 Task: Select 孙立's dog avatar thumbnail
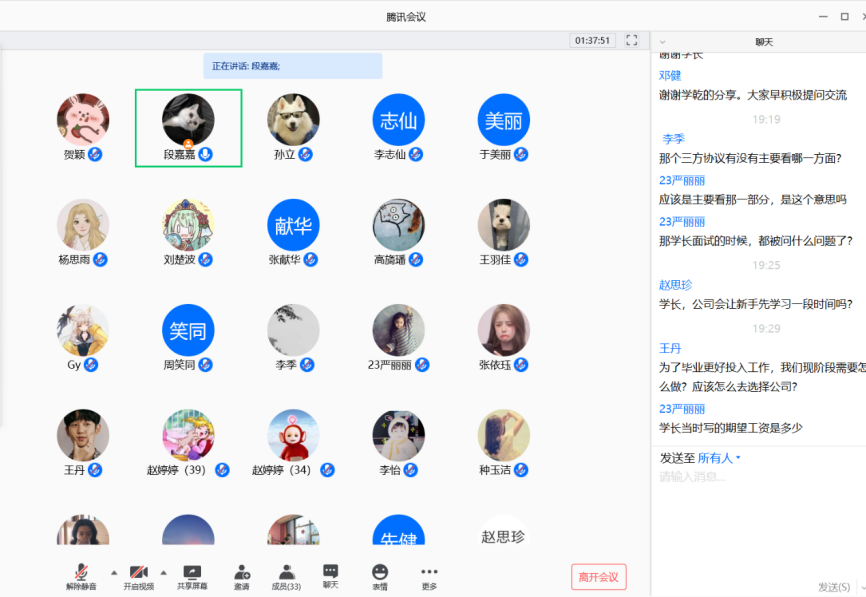tap(293, 120)
